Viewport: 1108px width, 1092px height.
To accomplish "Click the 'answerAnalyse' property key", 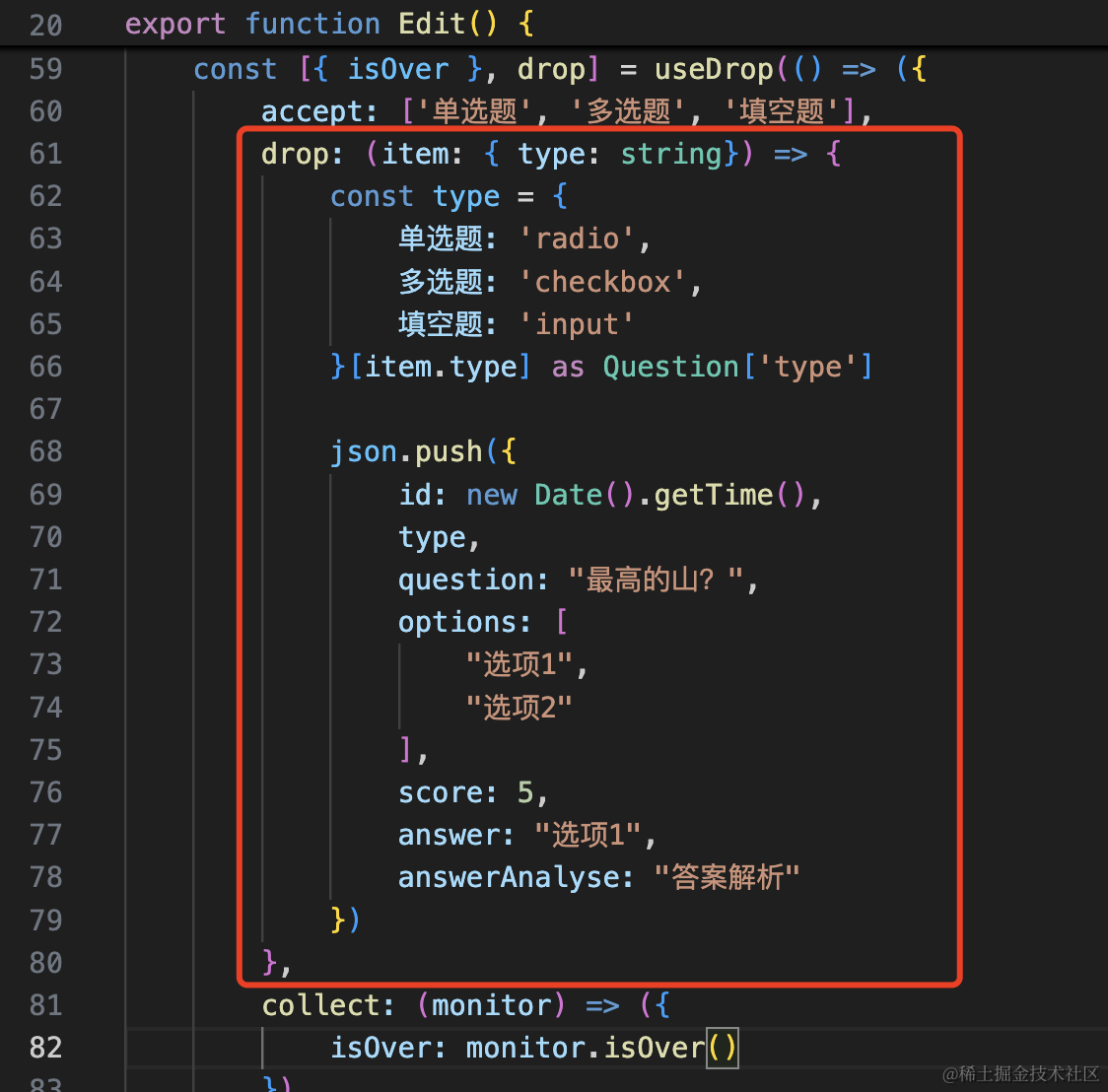I will click(x=508, y=877).
